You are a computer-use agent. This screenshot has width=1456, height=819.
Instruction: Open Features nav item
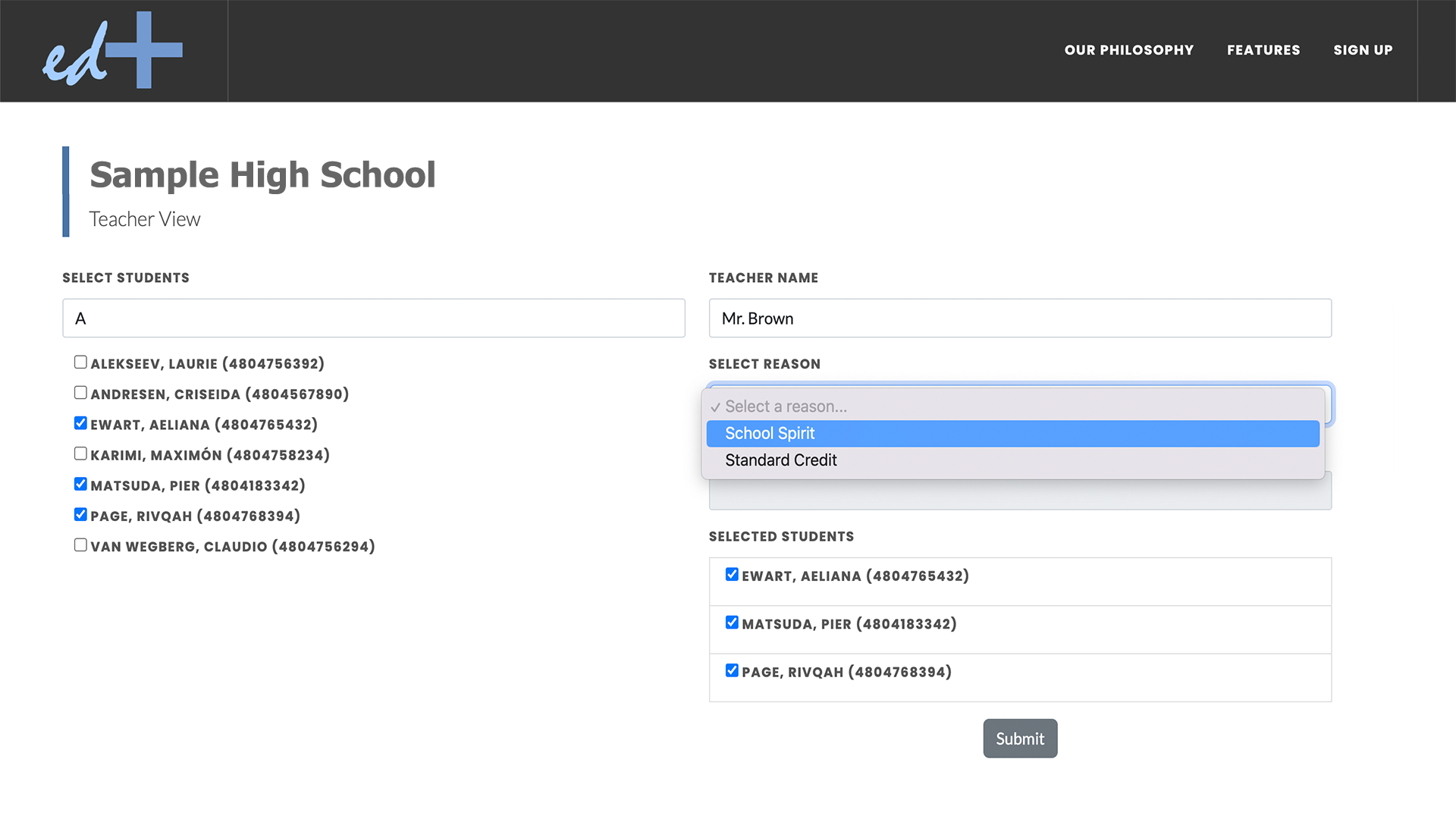click(x=1263, y=50)
